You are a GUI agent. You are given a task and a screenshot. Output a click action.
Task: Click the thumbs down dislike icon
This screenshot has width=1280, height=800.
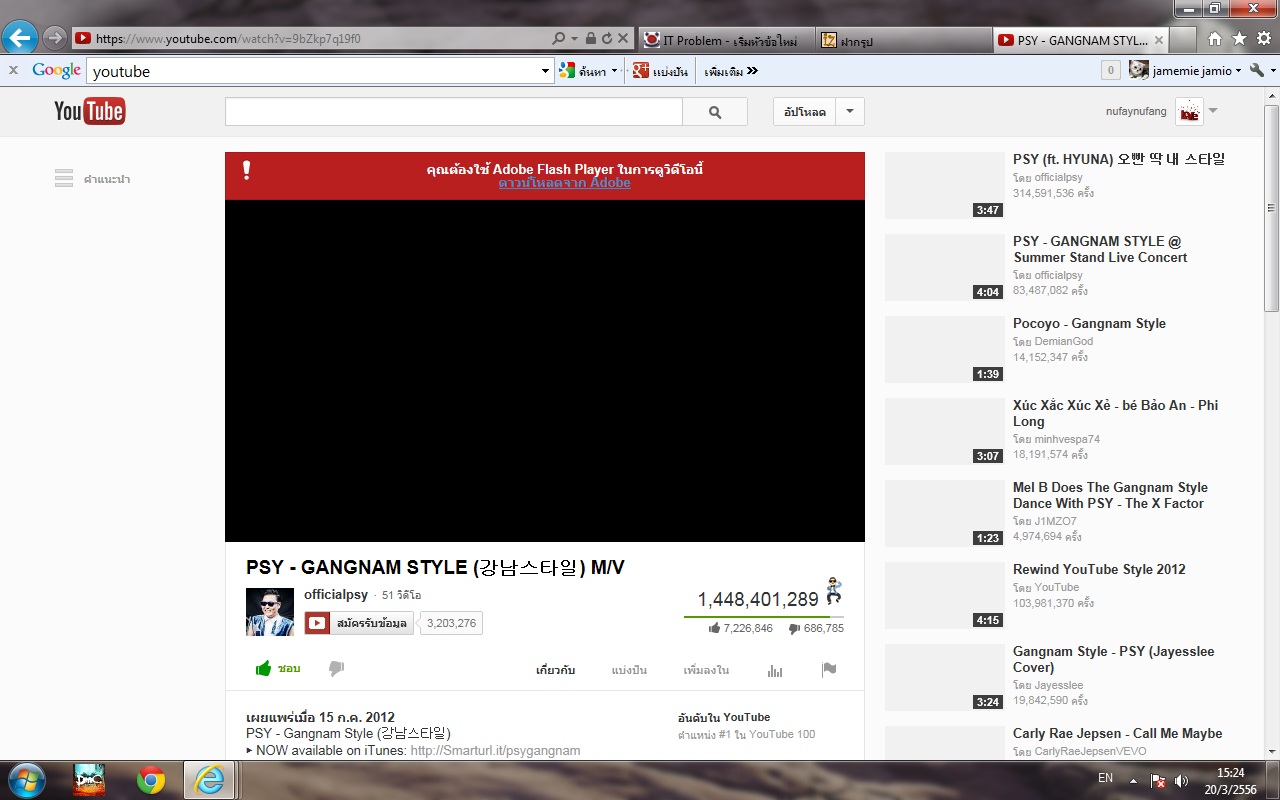(337, 669)
